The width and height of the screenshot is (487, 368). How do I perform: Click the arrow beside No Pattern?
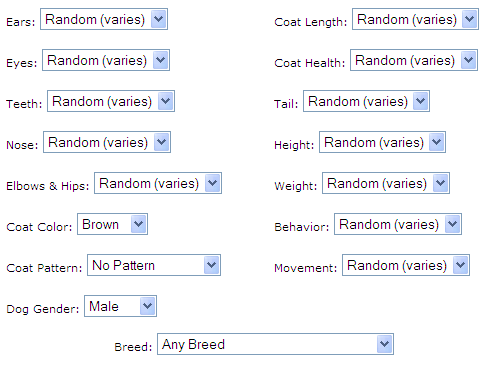coord(211,265)
